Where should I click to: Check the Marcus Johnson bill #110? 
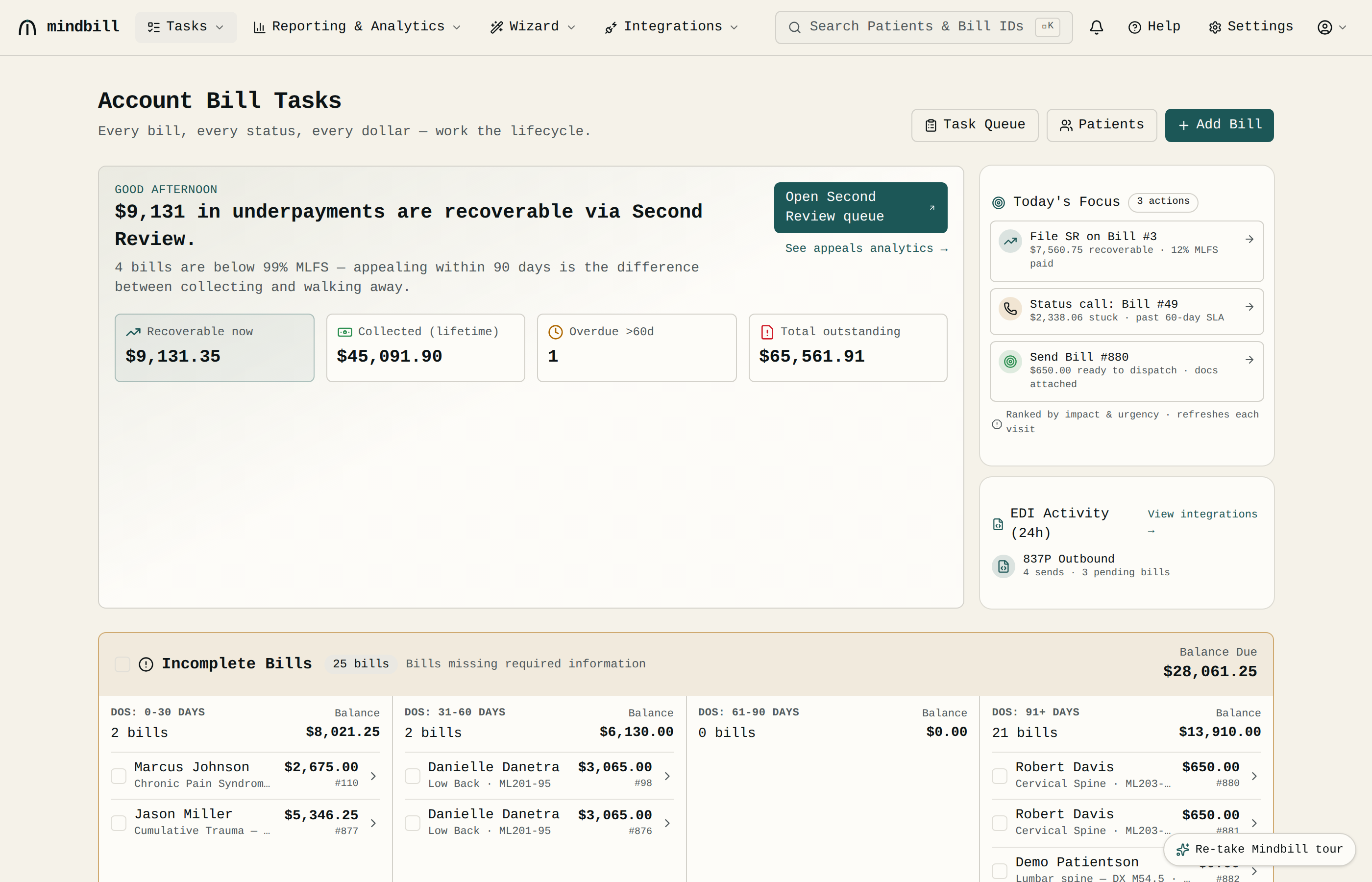point(119,776)
